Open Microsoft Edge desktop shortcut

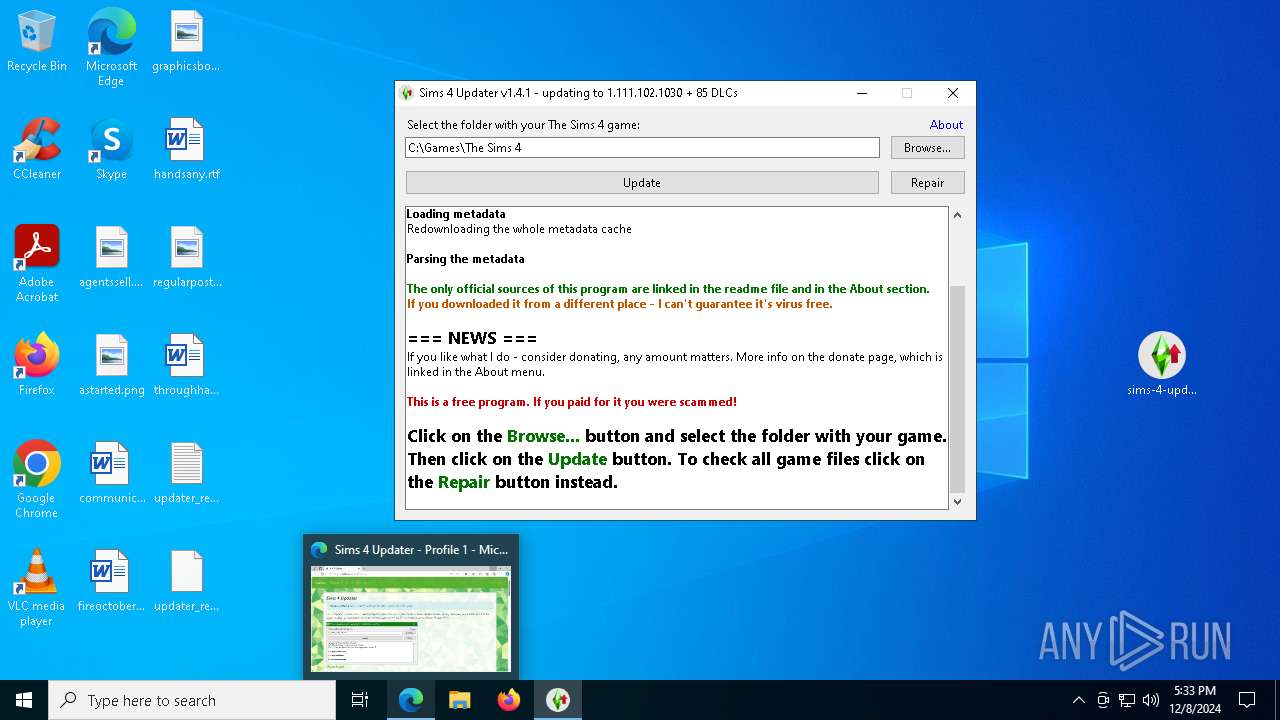click(111, 48)
